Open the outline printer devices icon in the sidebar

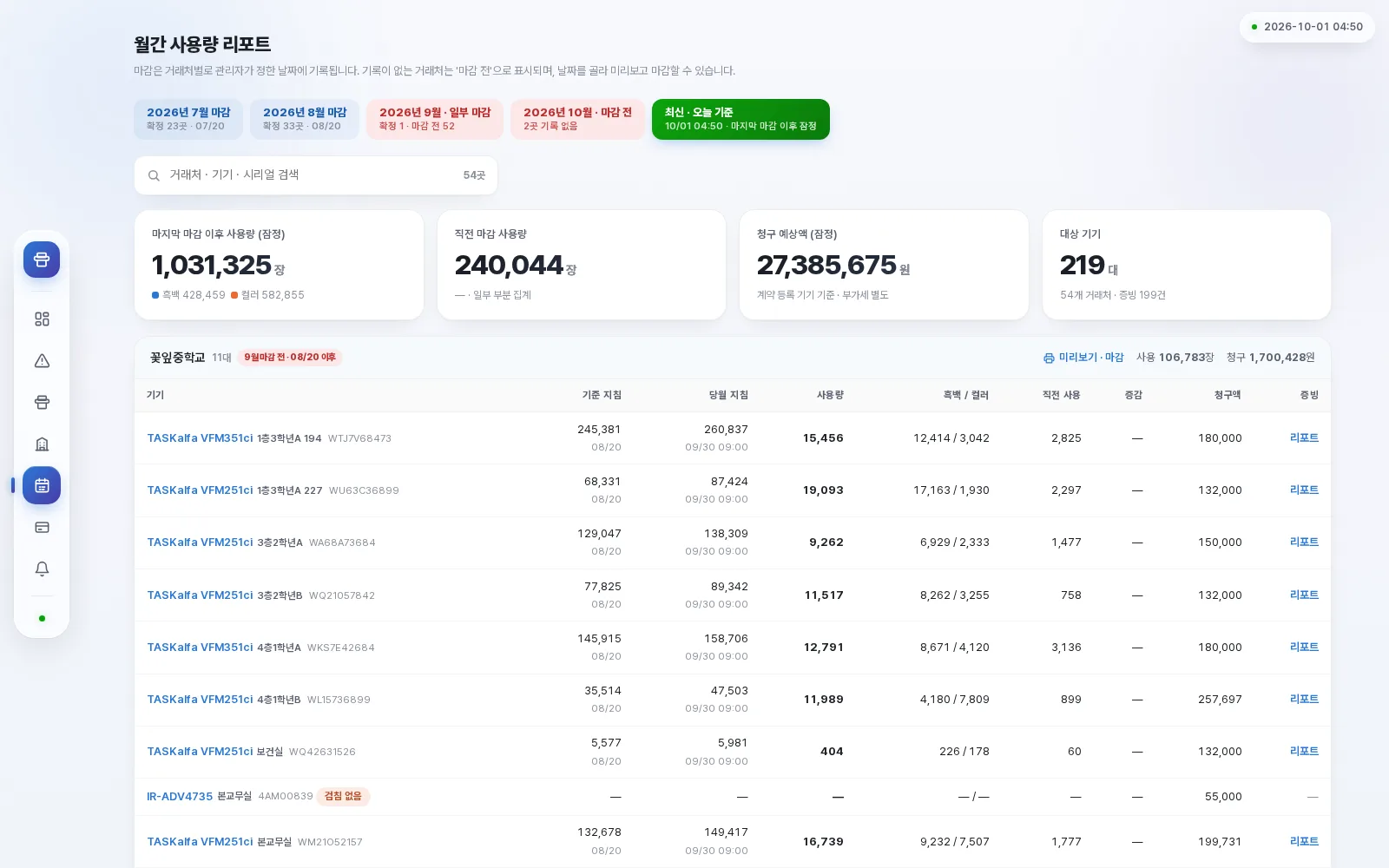coord(42,403)
